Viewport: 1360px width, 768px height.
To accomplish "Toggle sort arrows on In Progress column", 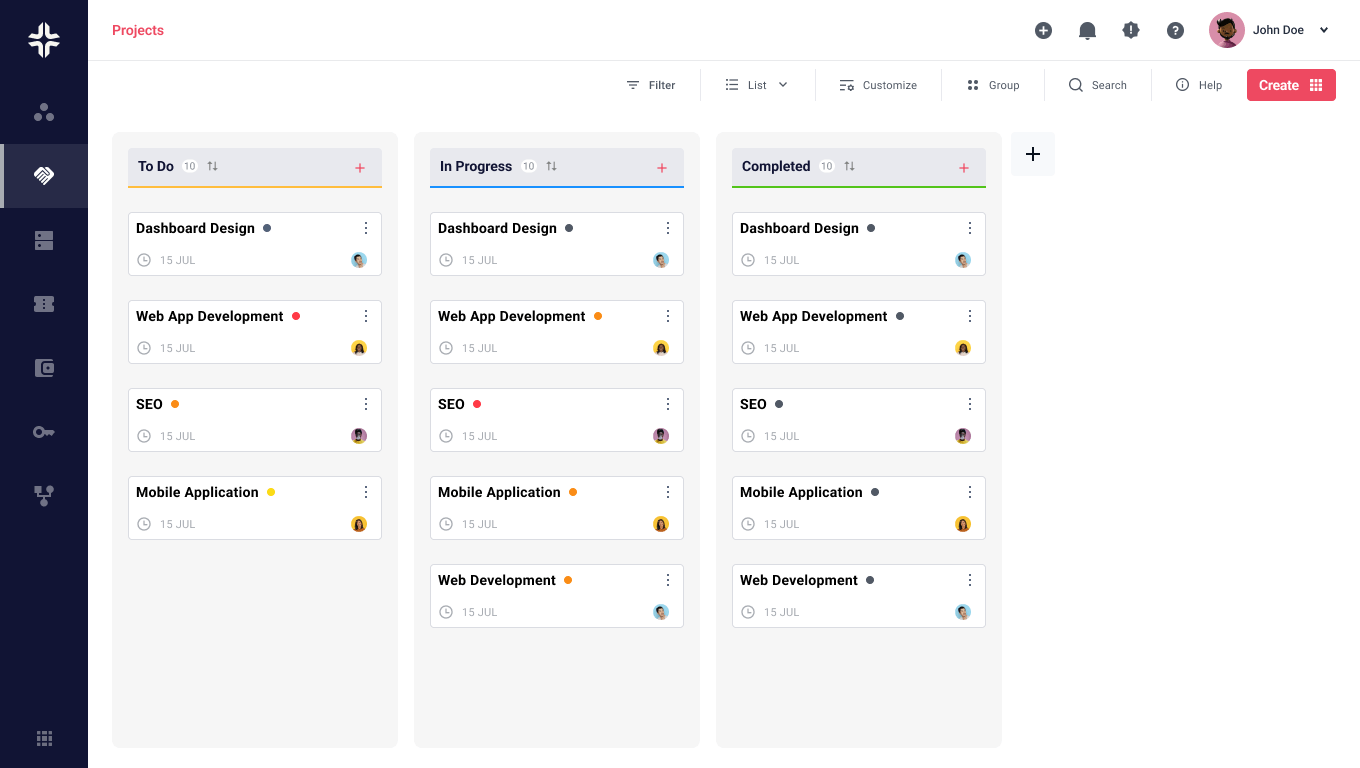I will [x=552, y=166].
